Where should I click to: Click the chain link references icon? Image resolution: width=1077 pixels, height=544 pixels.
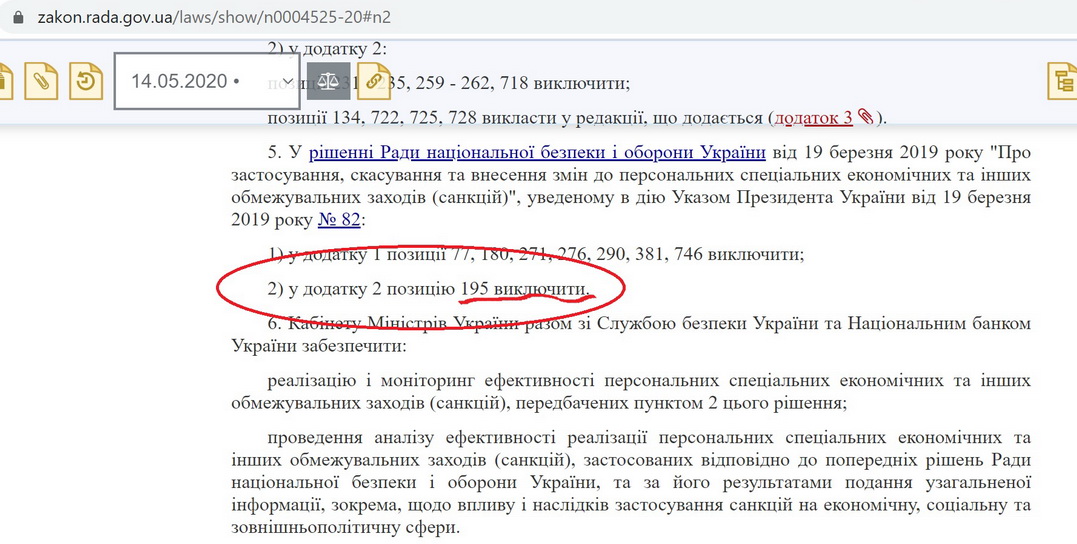pos(373,81)
